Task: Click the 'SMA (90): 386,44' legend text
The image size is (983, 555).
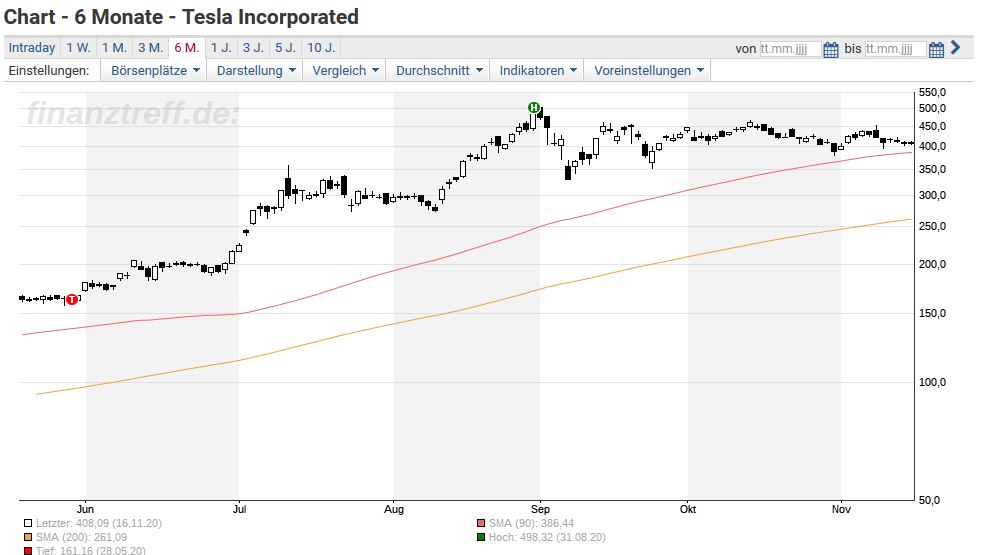Action: (532, 523)
